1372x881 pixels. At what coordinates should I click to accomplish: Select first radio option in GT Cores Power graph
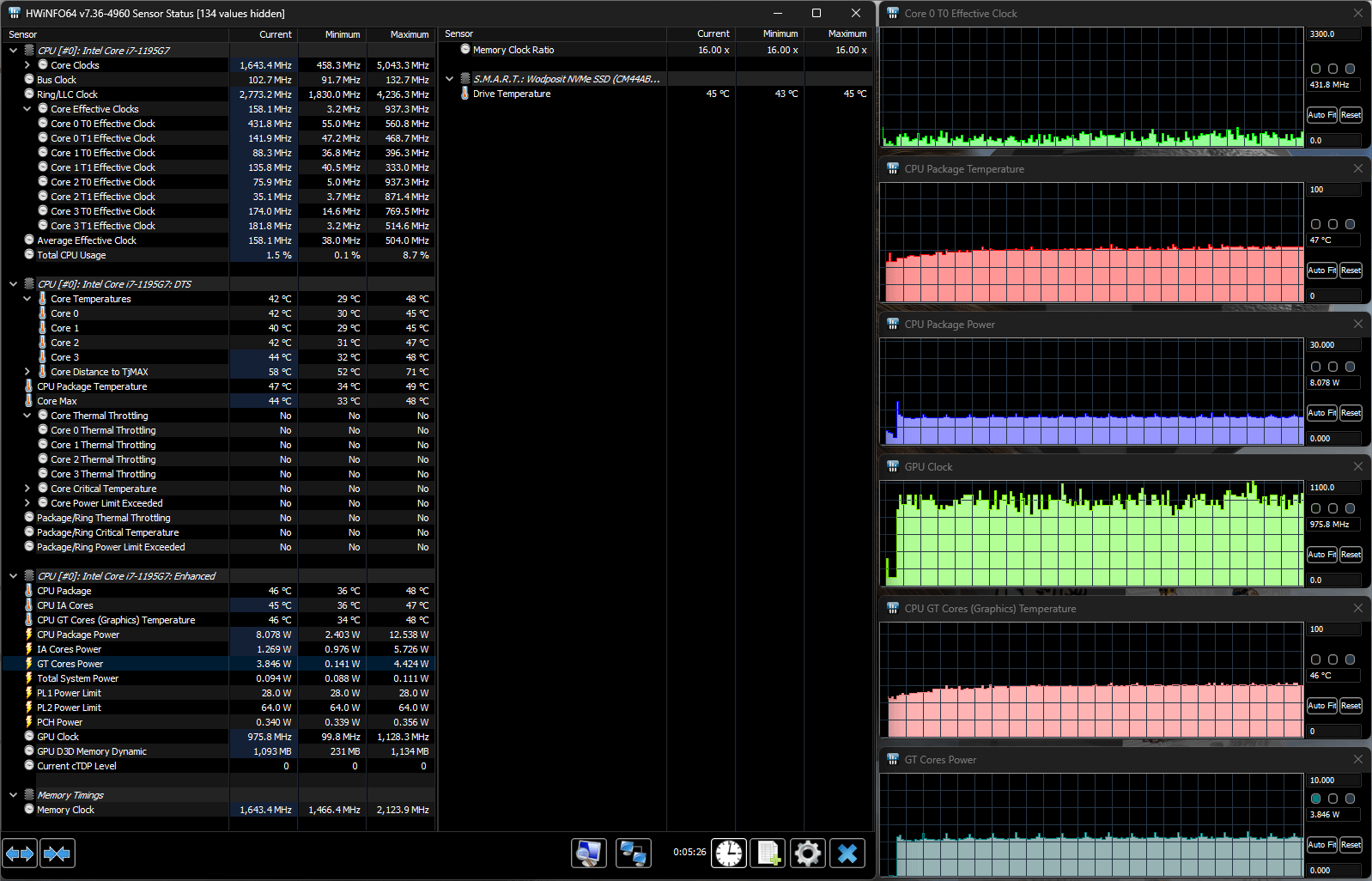click(1315, 799)
